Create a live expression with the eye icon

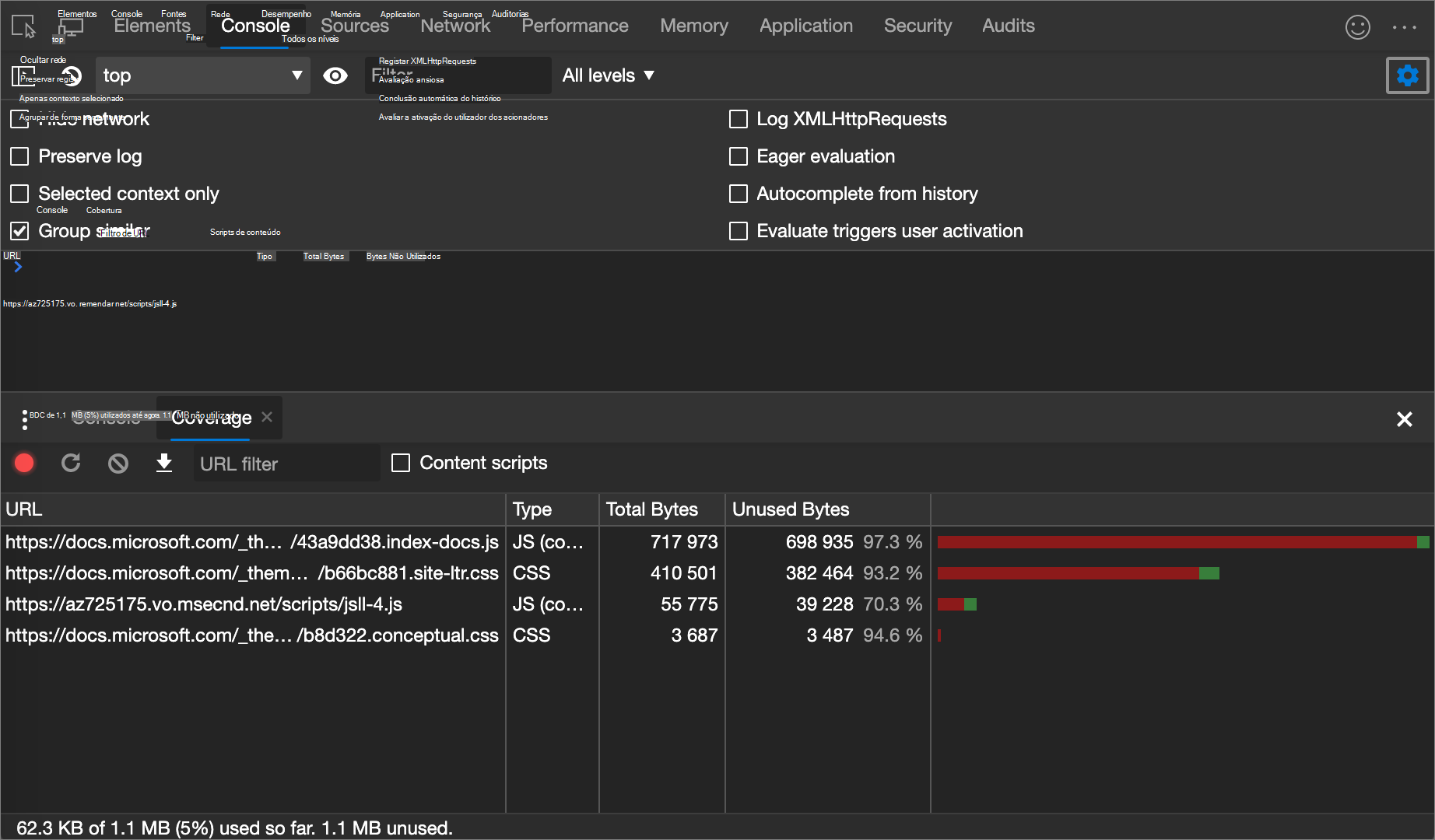tap(335, 75)
